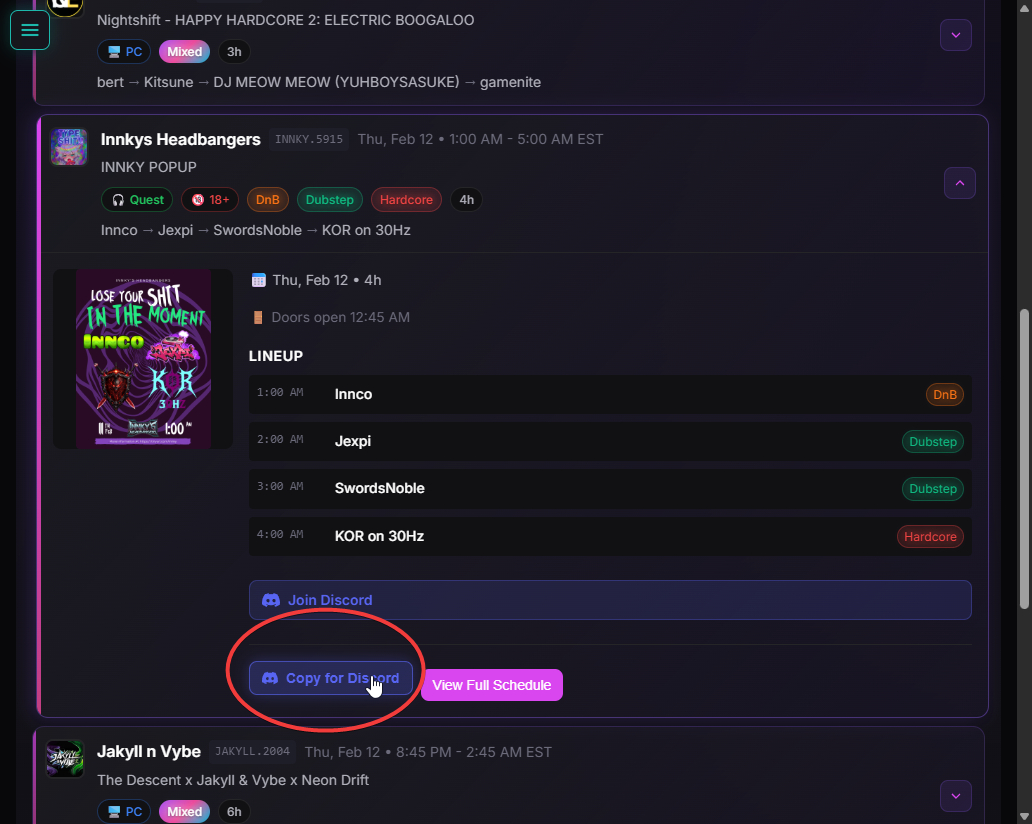The width and height of the screenshot is (1032, 824).
Task: Click the door icon beside Doors open
Action: [259, 317]
